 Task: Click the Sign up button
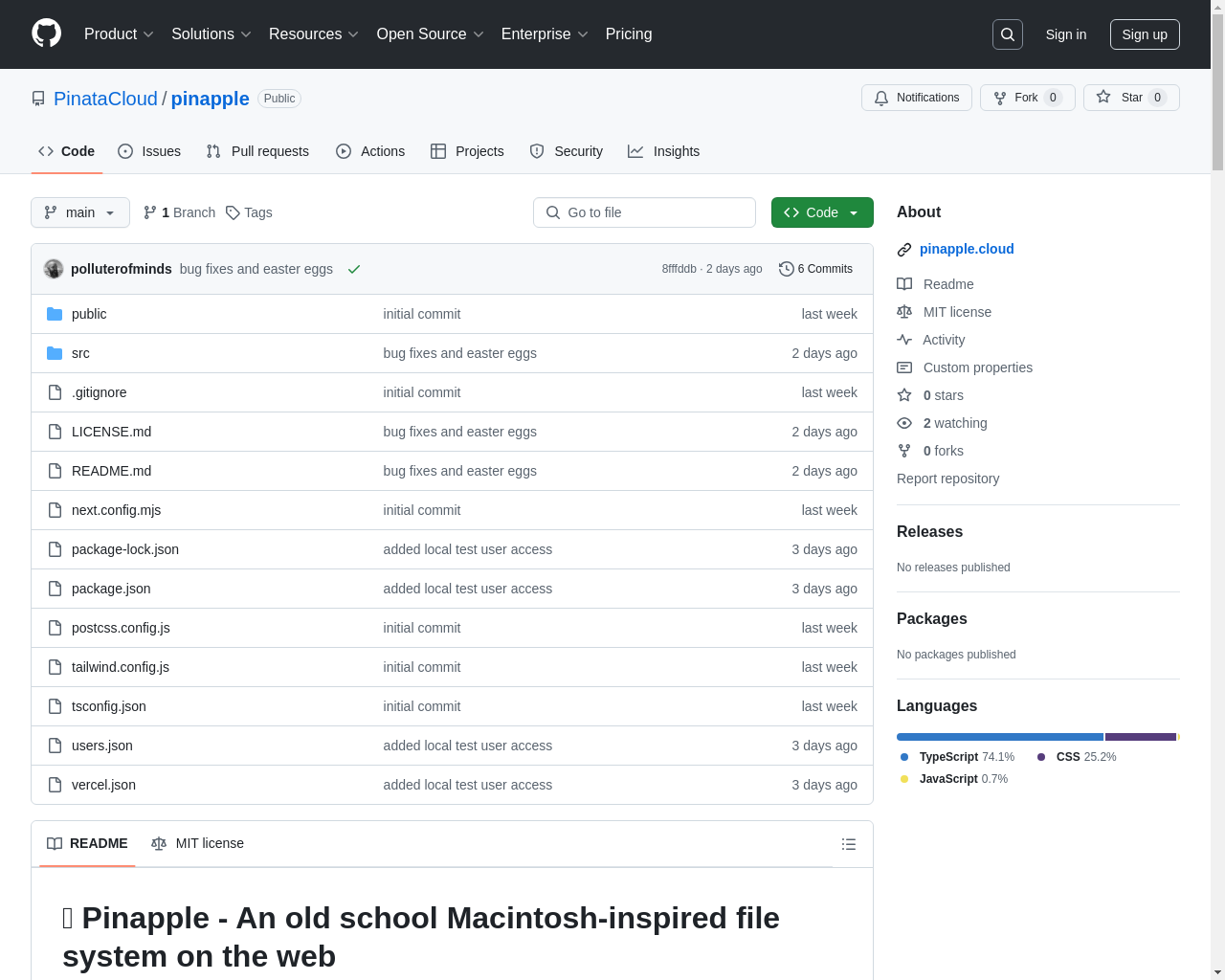1145,34
